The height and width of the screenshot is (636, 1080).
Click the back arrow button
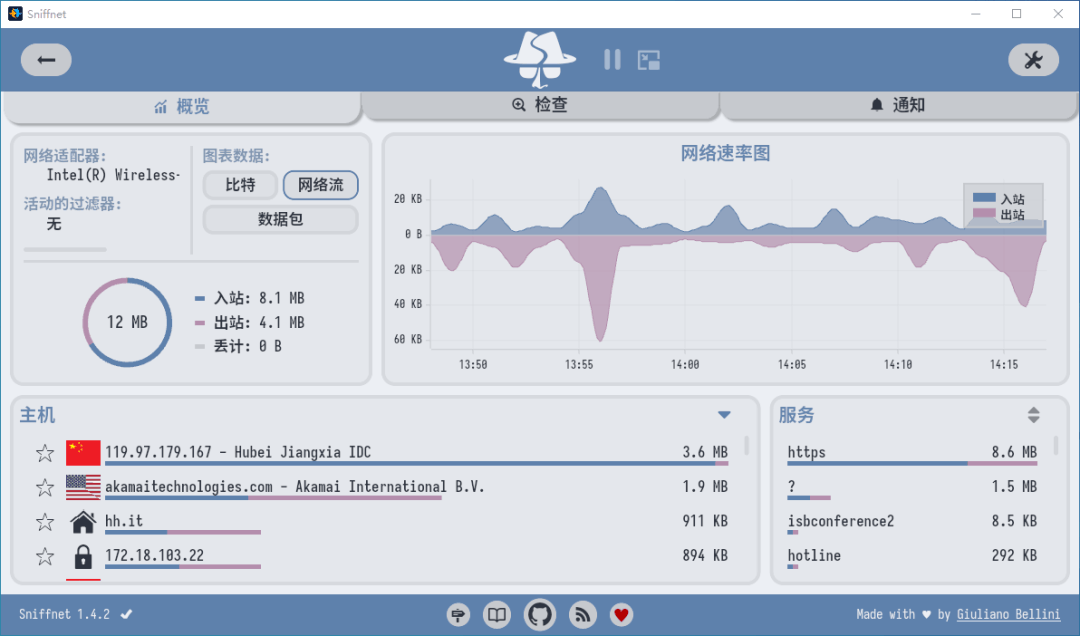pyautogui.click(x=46, y=60)
